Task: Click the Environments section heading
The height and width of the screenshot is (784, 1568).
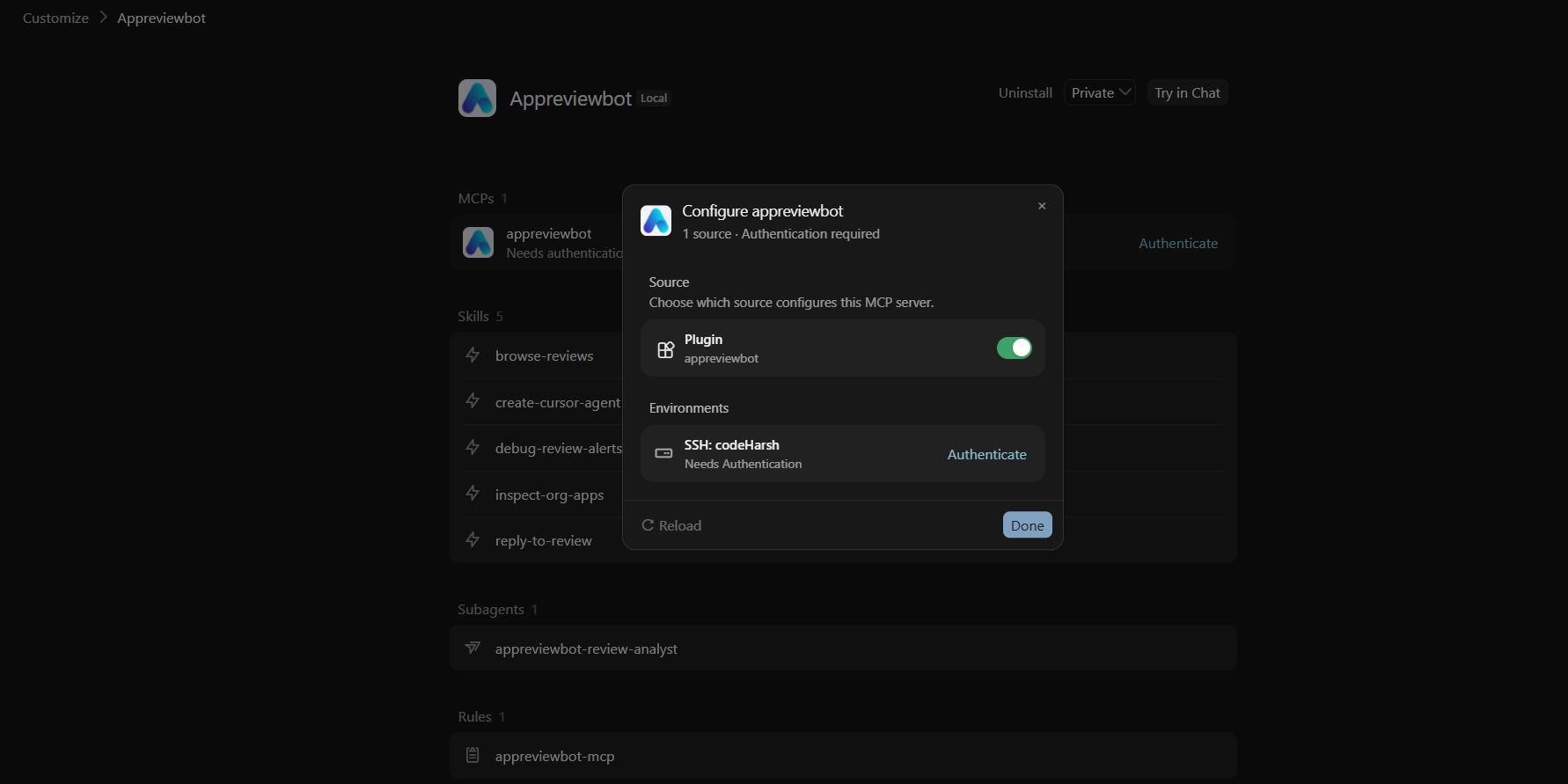Action: 688,408
